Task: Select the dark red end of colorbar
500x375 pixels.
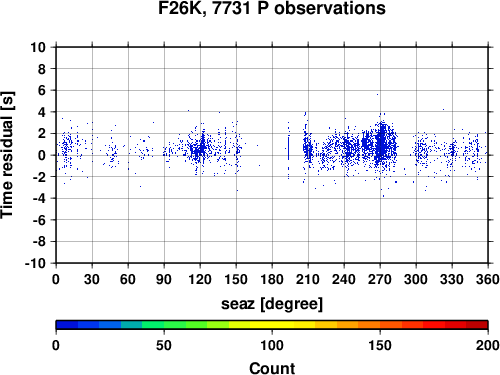Action: pos(477,325)
